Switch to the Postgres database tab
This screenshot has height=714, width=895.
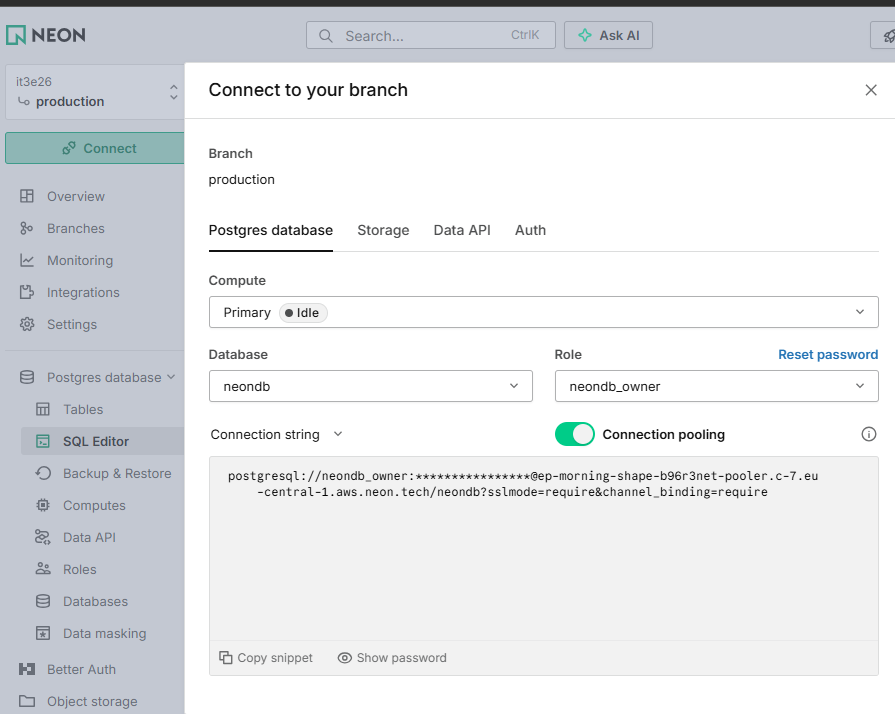271,230
